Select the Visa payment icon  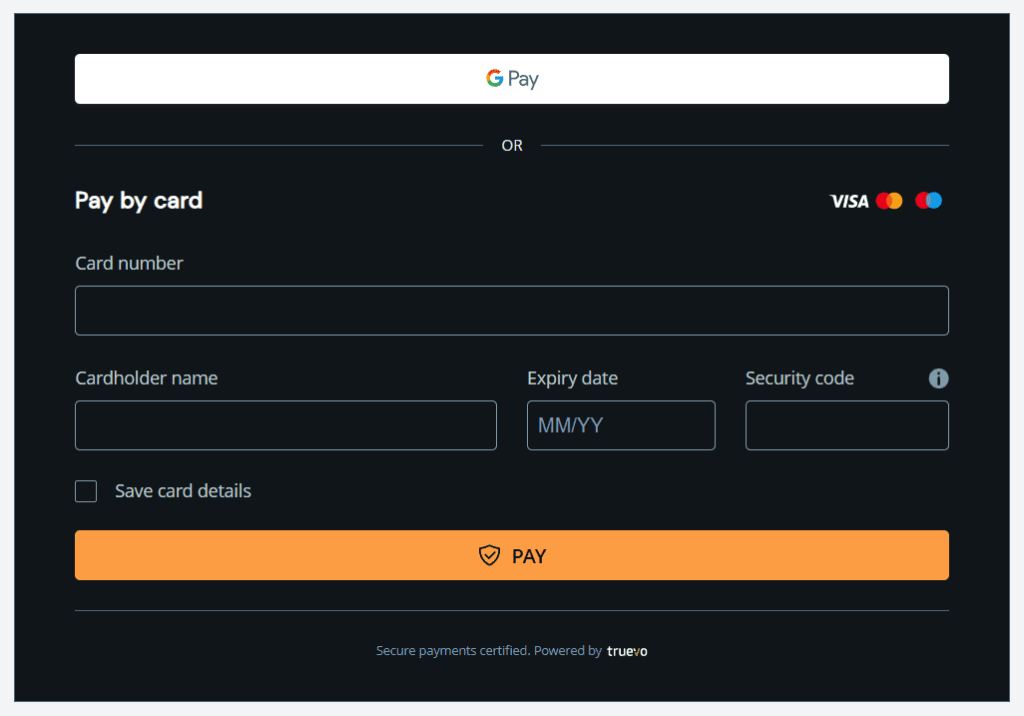[847, 200]
